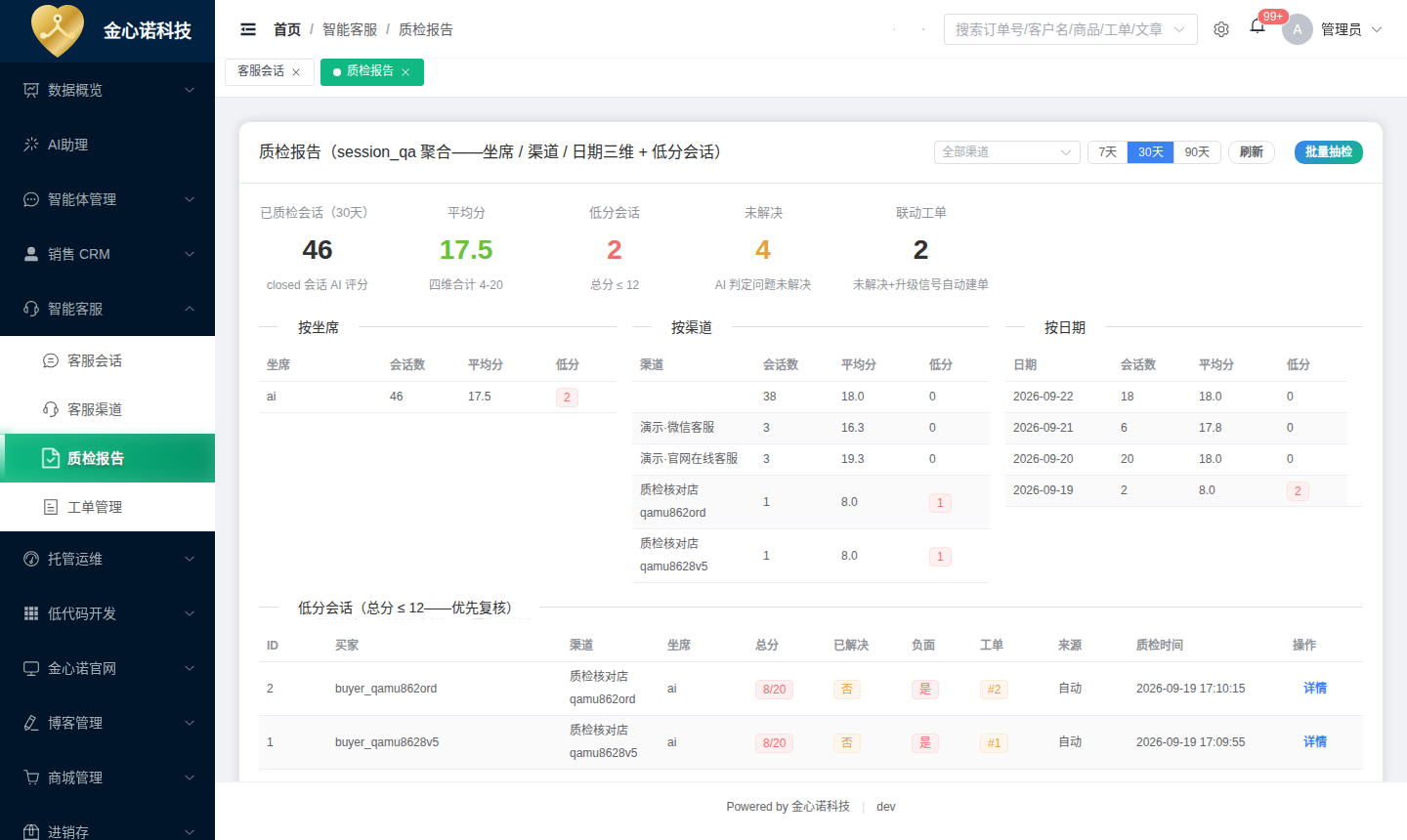The height and width of the screenshot is (840, 1407).
Task: Expand the 金心诺官网 menu
Action: click(107, 668)
